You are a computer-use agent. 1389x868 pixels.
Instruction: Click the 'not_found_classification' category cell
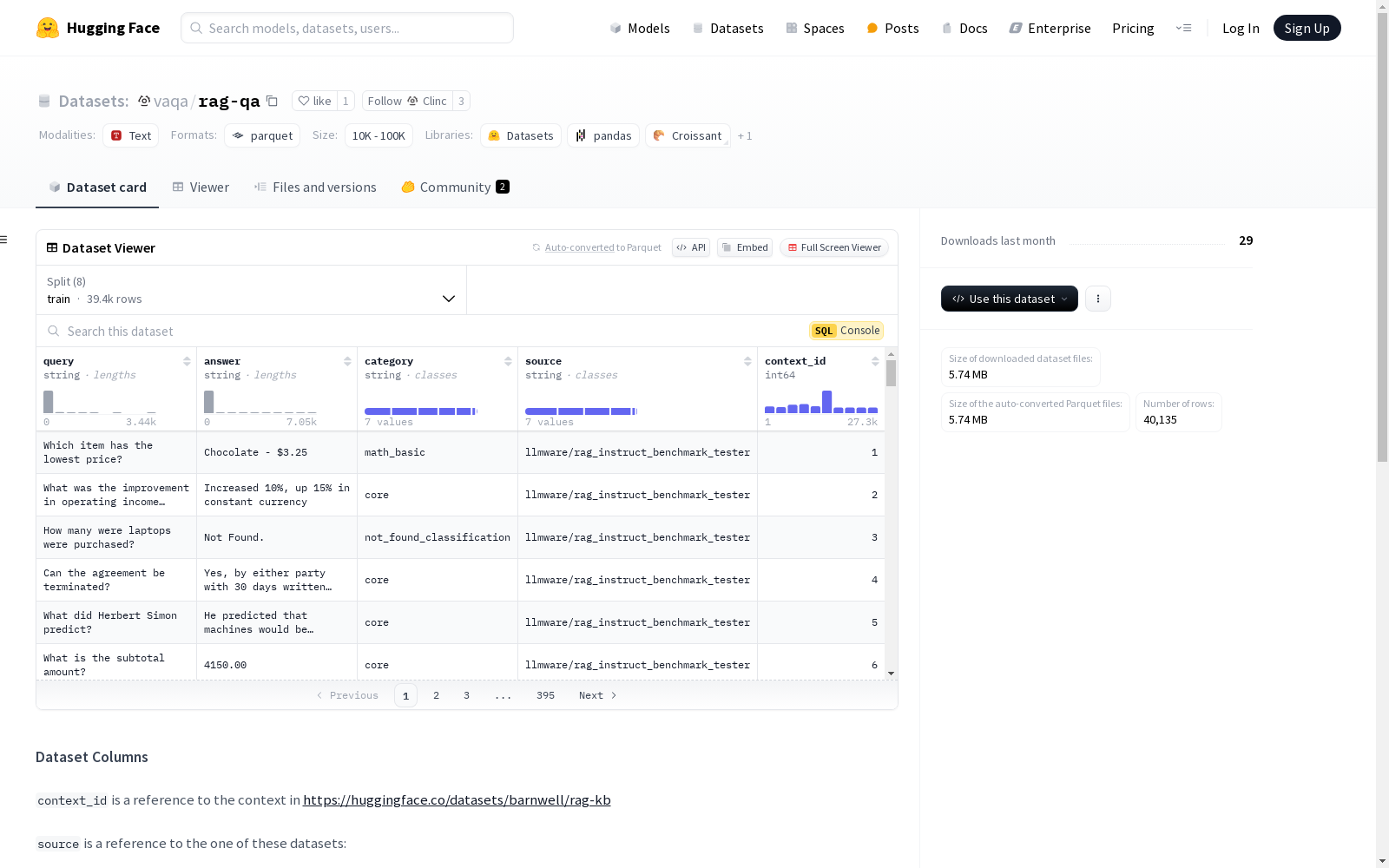tap(438, 537)
